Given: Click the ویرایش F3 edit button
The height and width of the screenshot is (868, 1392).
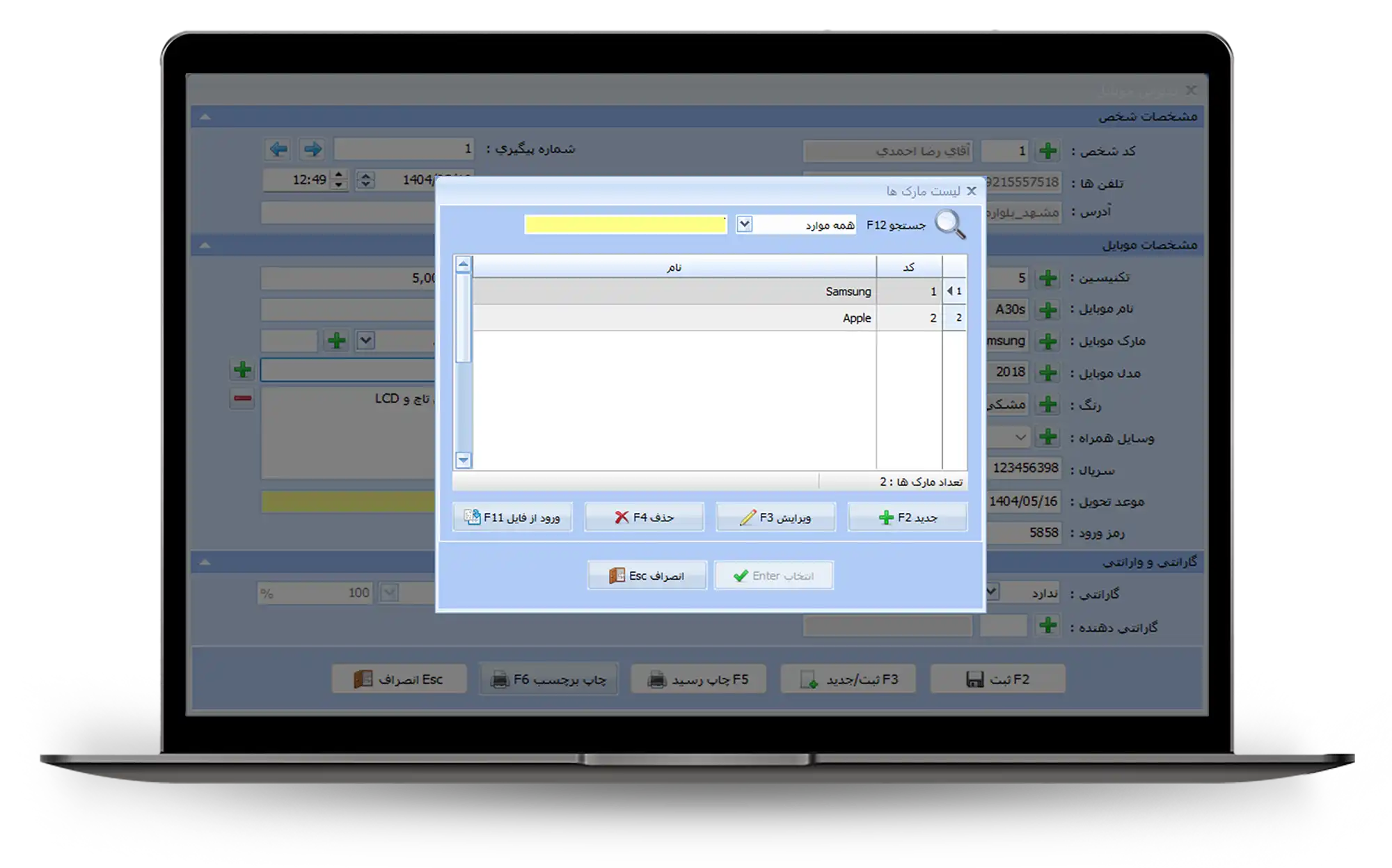Looking at the screenshot, I should (775, 517).
